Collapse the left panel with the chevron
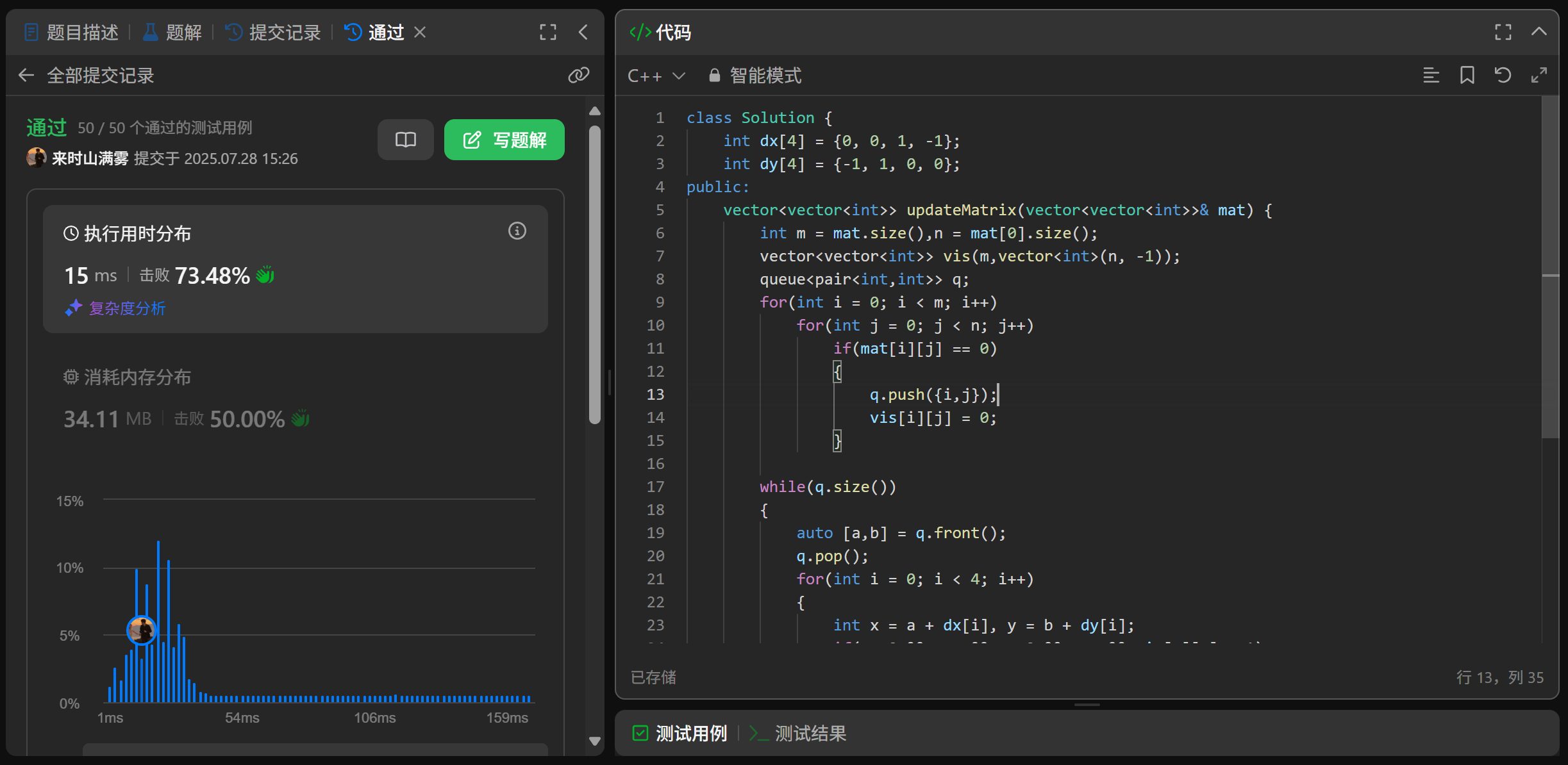Screen dimensions: 1568x765 click(583, 32)
